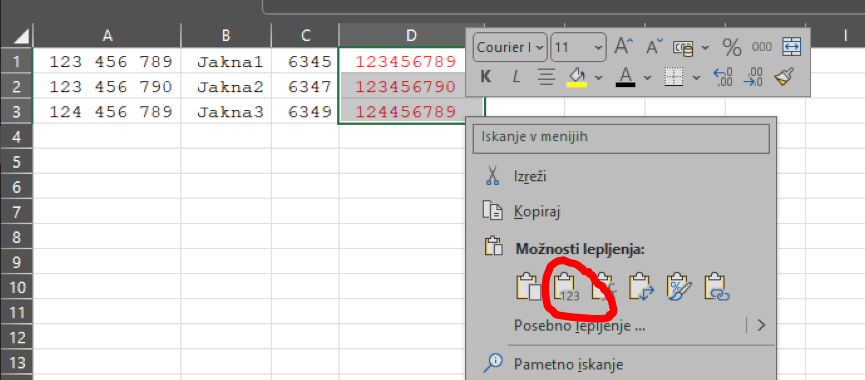Paste formulas with fx clipboard icon
The width and height of the screenshot is (865, 380).
[604, 287]
